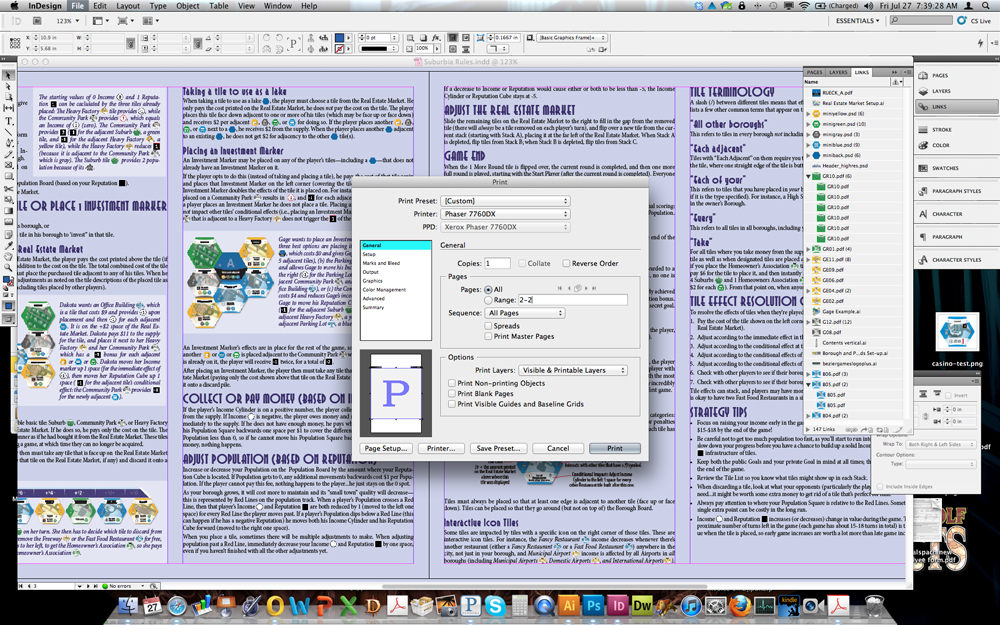The height and width of the screenshot is (625, 1000).
Task: Open the Essentials workspace switcher
Action: pyautogui.click(x=858, y=21)
